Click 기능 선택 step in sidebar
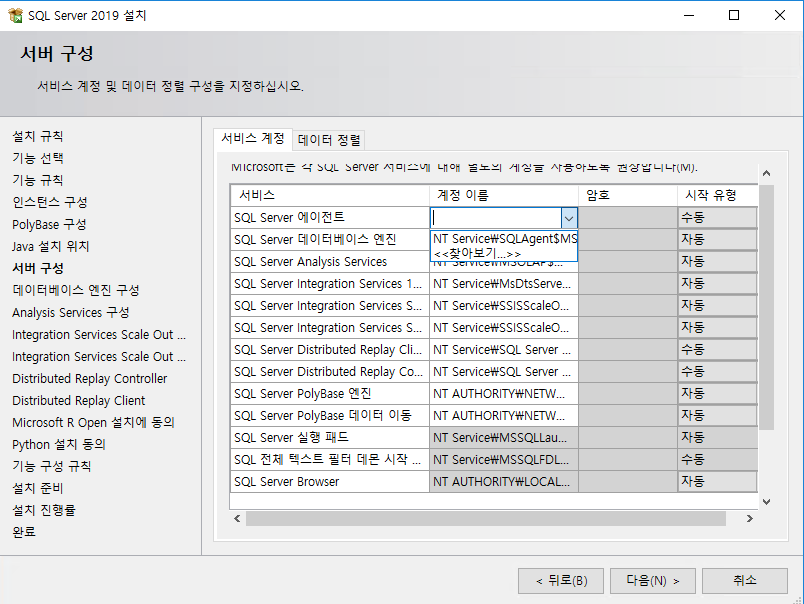This screenshot has height=604, width=804. coord(38,158)
